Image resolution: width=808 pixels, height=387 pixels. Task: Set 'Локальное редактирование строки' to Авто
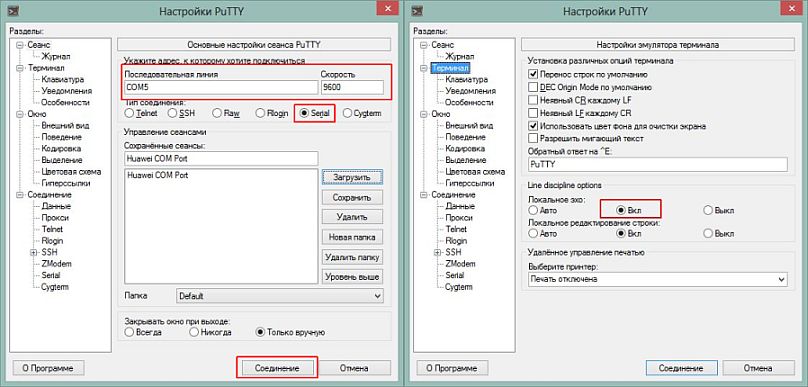pos(533,233)
